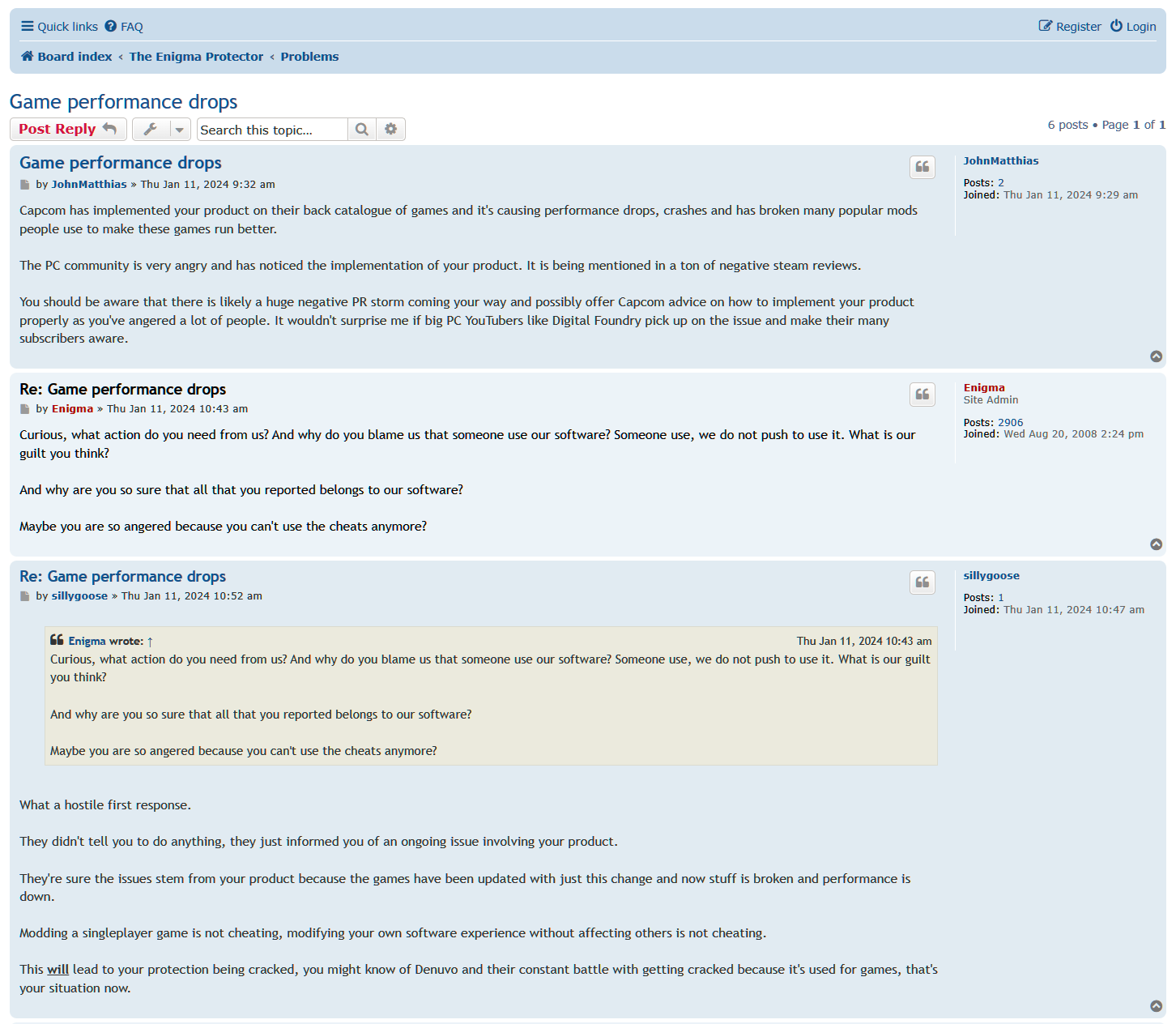
Task: Go to Board index
Action: pyautogui.click(x=75, y=57)
